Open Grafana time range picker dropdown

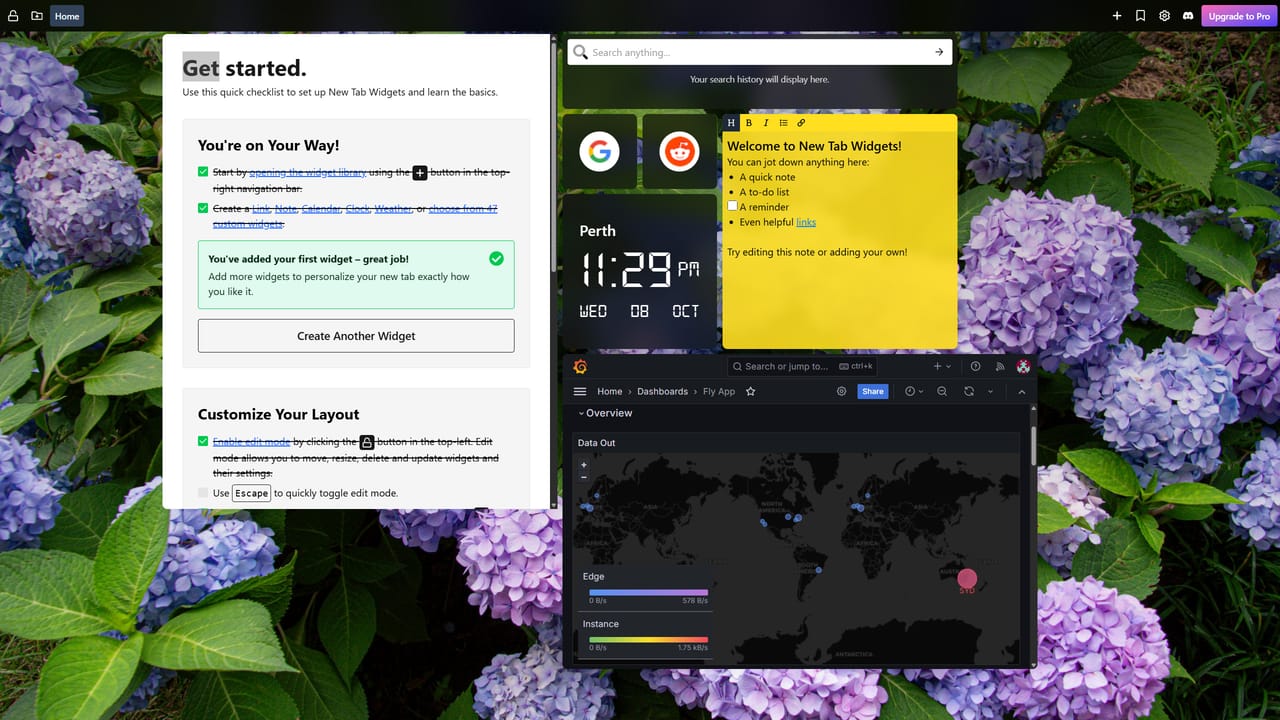pyautogui.click(x=914, y=392)
